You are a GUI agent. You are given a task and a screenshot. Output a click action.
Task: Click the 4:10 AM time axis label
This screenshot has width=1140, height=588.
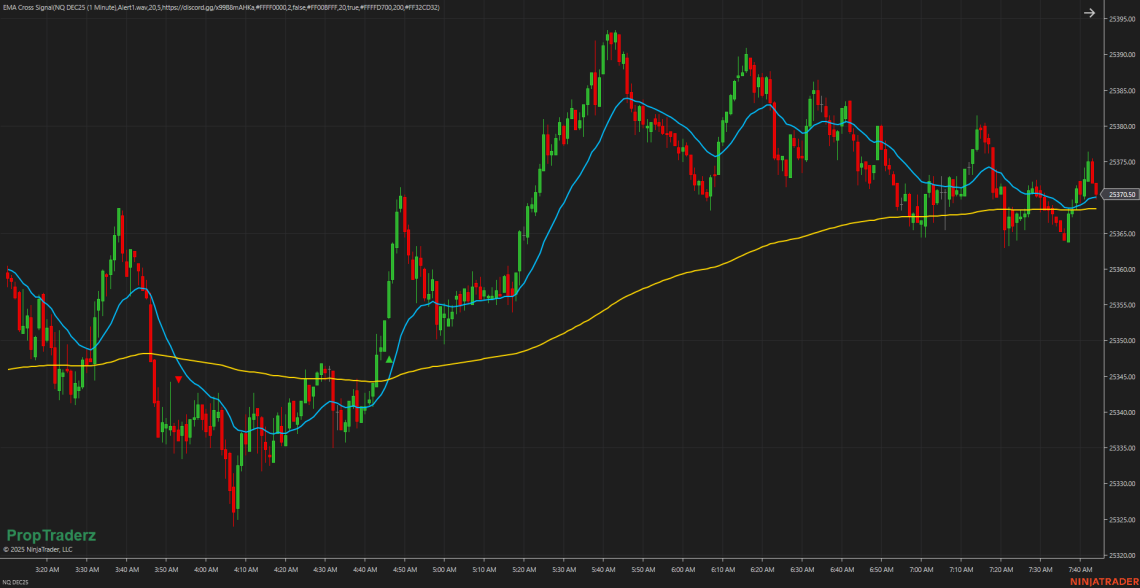pos(245,569)
